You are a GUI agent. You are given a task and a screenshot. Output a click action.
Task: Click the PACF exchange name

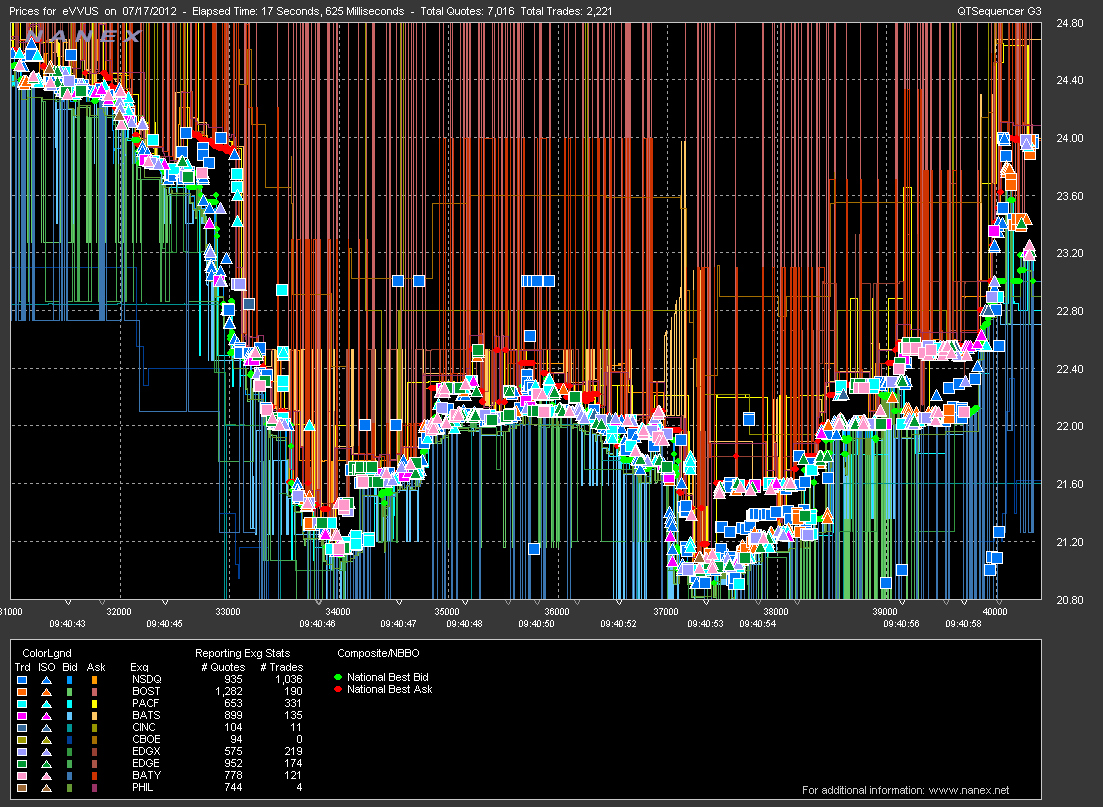[146, 703]
